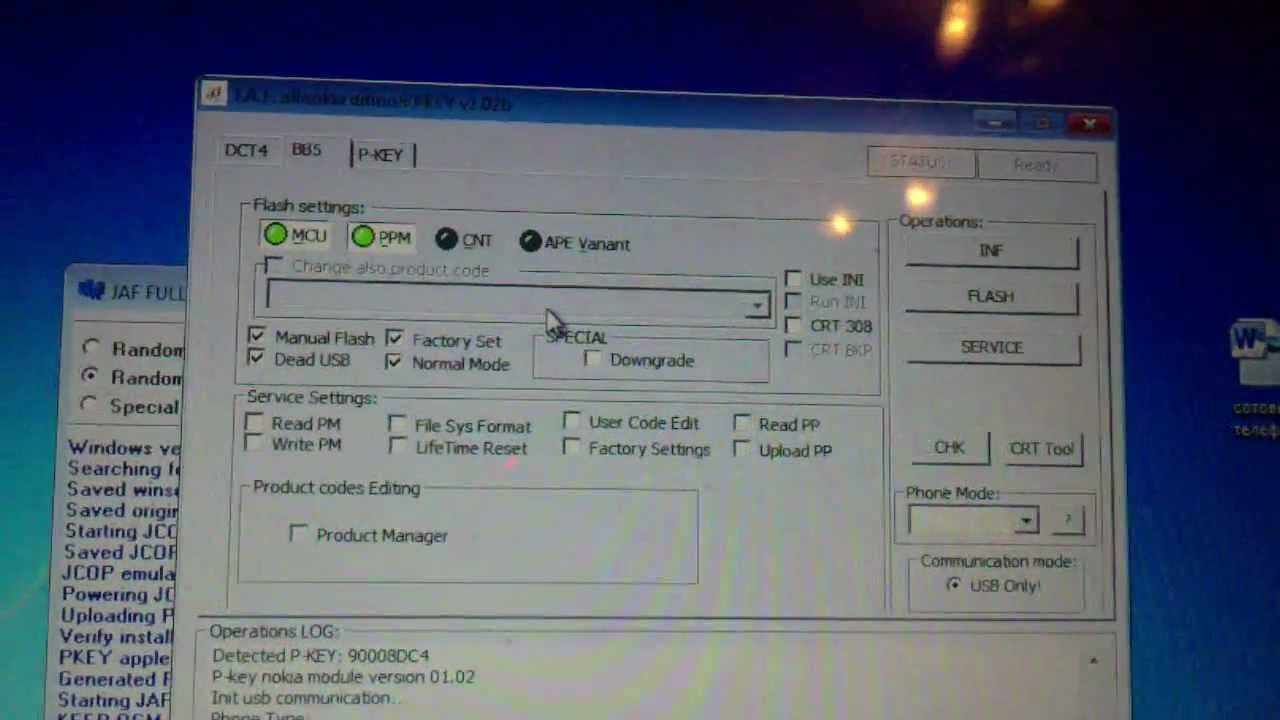Enable Factory Settings checkbox

point(571,447)
